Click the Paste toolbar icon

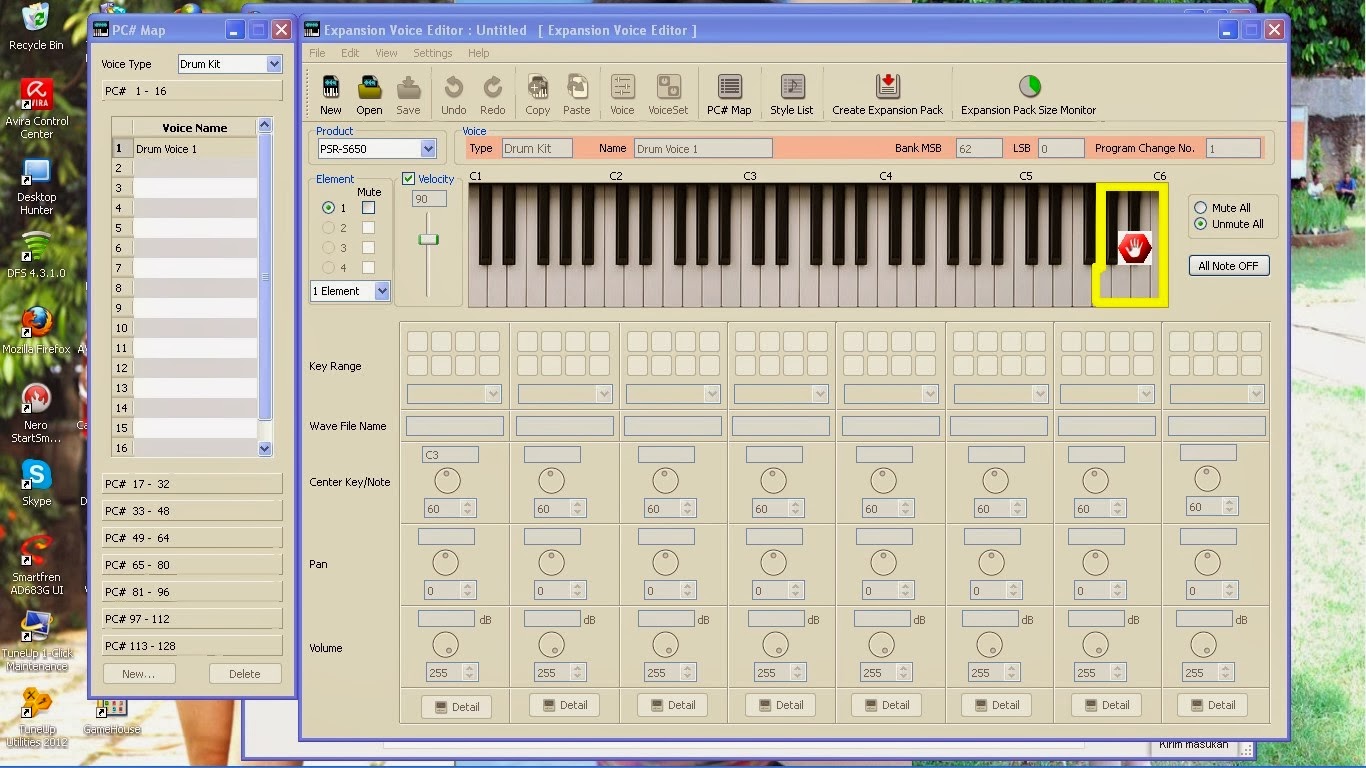577,88
